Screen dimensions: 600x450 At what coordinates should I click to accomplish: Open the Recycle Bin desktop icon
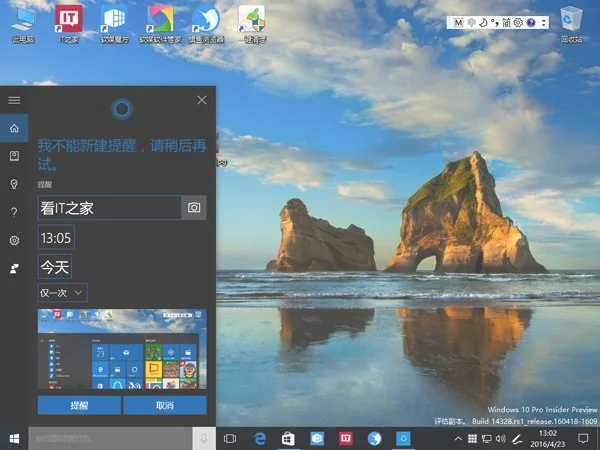click(x=571, y=23)
